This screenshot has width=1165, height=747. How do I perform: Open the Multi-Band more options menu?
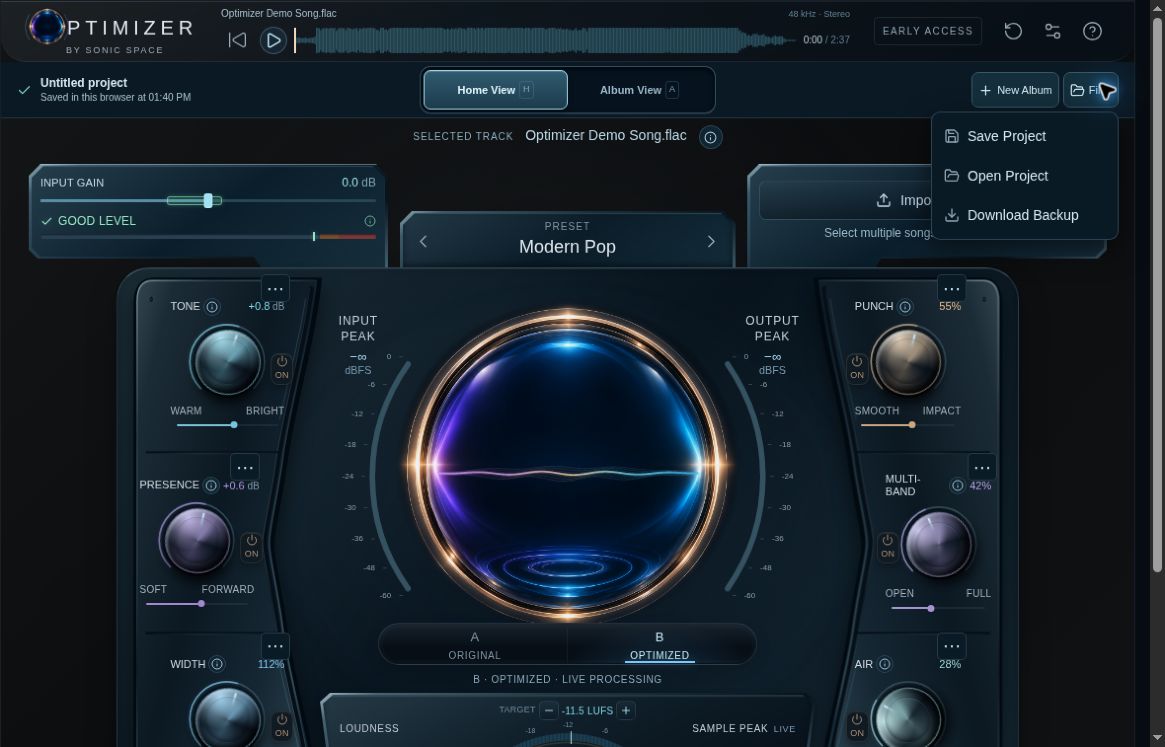point(981,468)
